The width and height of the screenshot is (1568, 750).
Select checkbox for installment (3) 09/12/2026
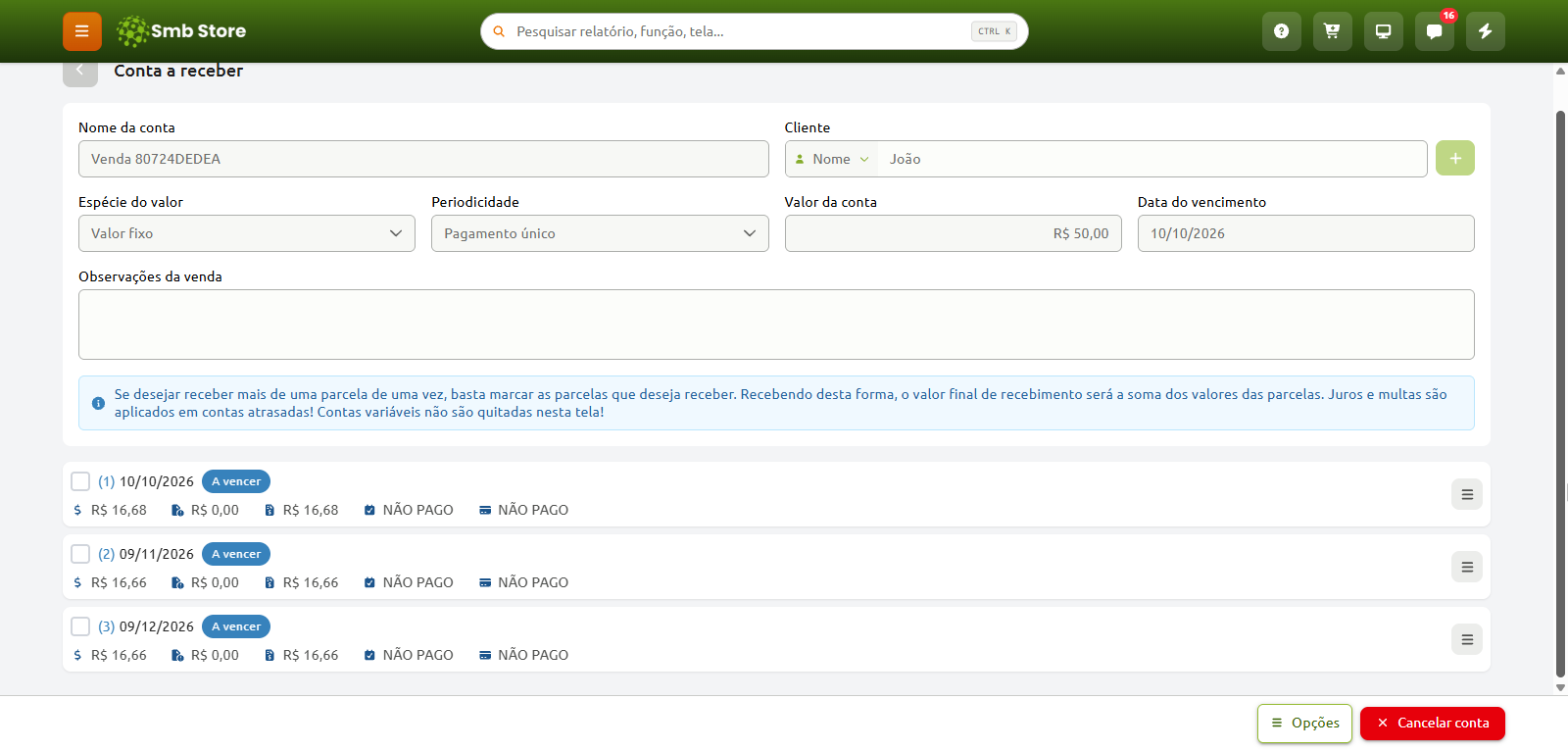point(80,626)
